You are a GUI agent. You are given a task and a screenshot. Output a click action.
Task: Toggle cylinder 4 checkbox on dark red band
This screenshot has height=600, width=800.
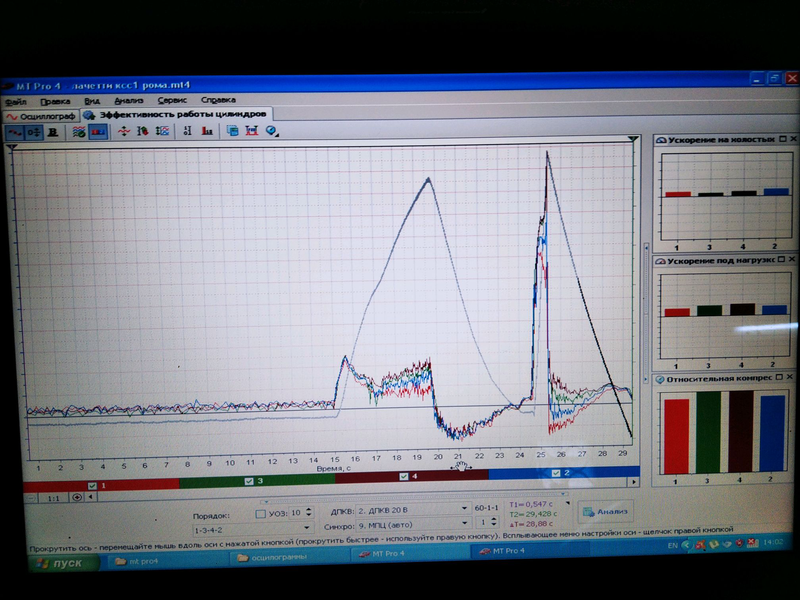404,476
